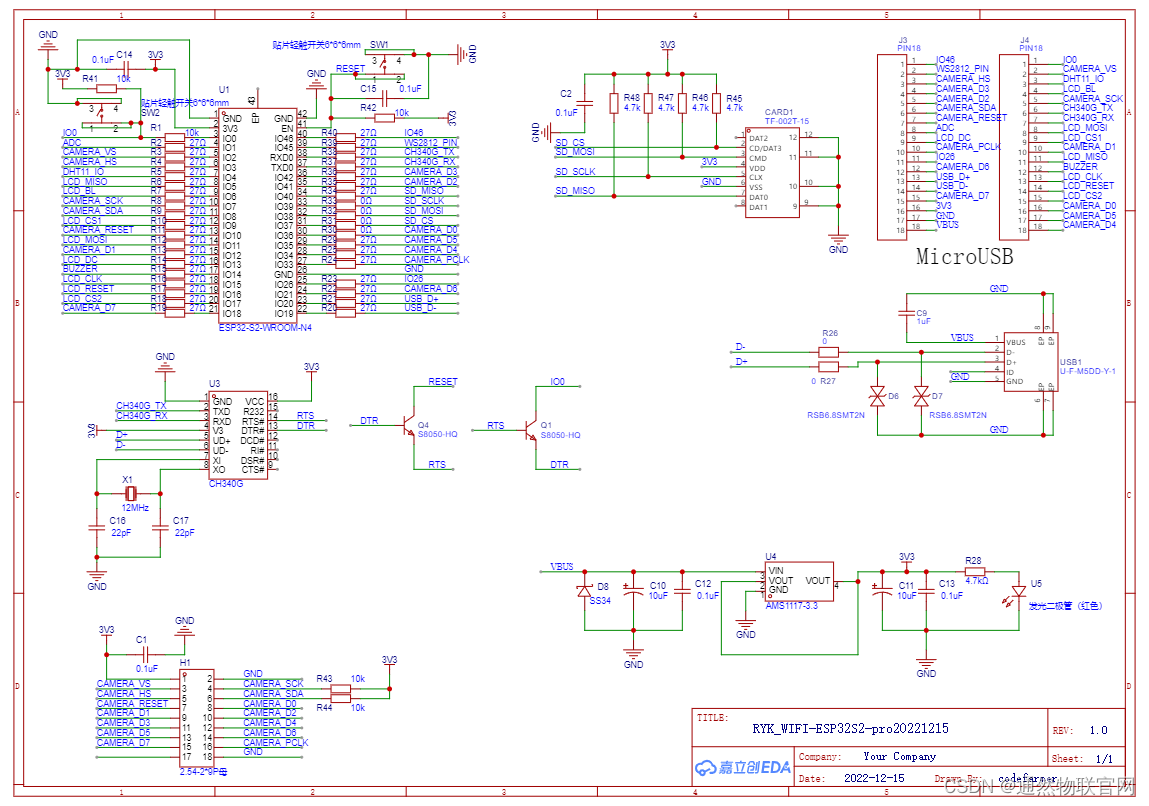Click the Sheet 1/1 value

pos(1104,758)
